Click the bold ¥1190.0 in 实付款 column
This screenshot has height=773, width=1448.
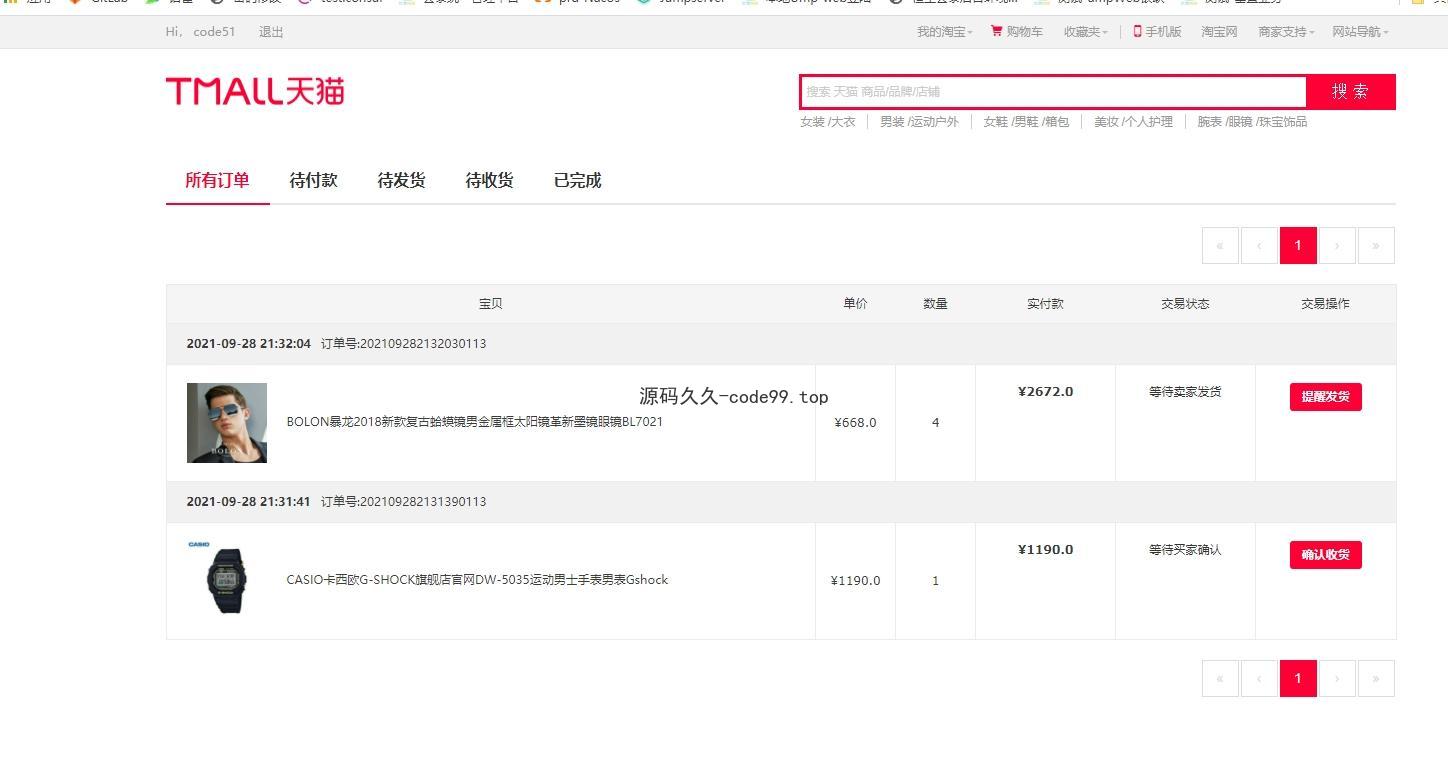1045,549
